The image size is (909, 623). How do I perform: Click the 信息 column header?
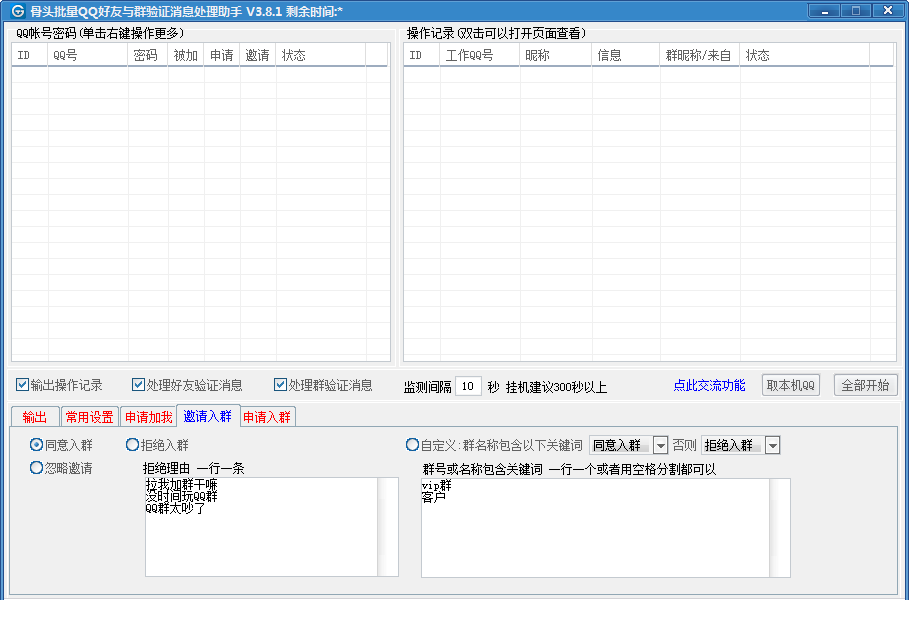click(626, 55)
